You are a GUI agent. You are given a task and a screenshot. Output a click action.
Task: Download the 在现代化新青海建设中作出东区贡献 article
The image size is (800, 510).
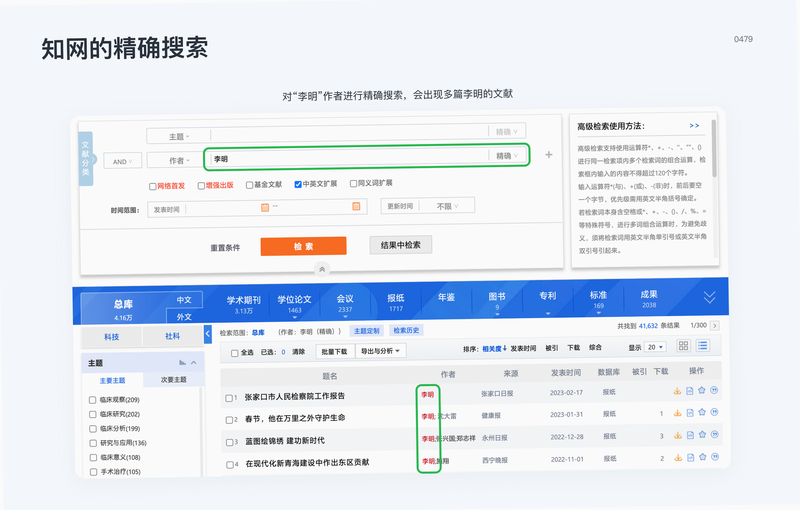point(678,458)
